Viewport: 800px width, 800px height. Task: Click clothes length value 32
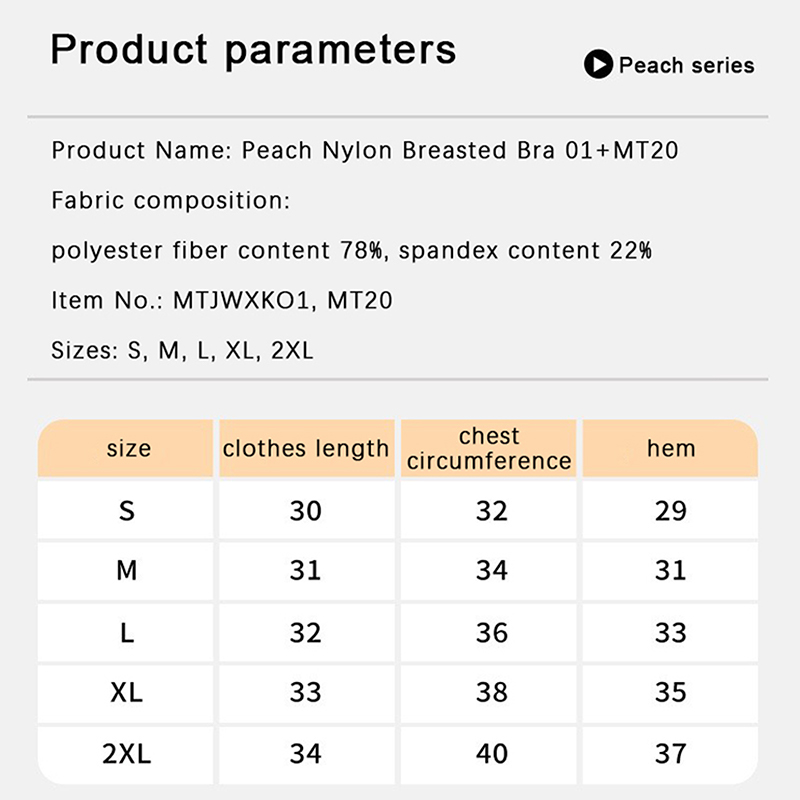pyautogui.click(x=306, y=632)
